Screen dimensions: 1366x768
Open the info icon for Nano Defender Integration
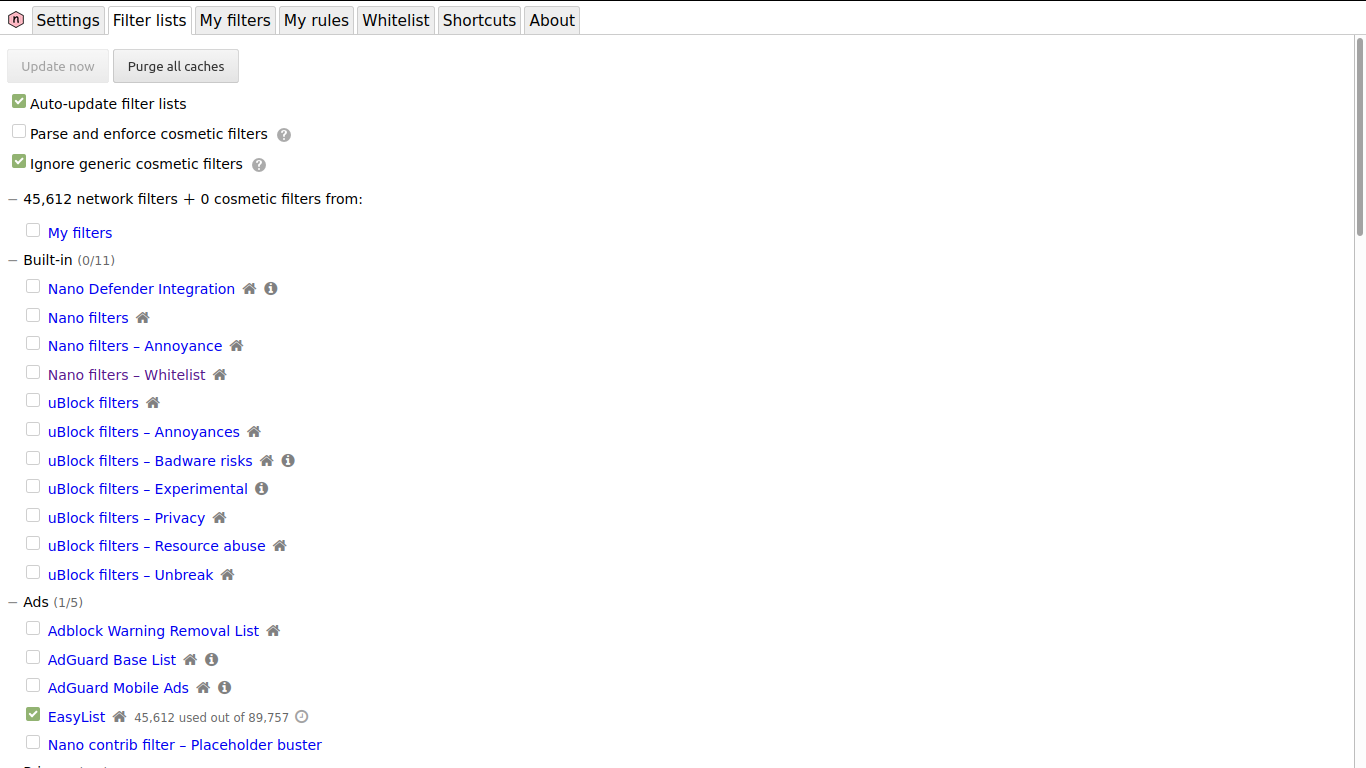coord(270,288)
